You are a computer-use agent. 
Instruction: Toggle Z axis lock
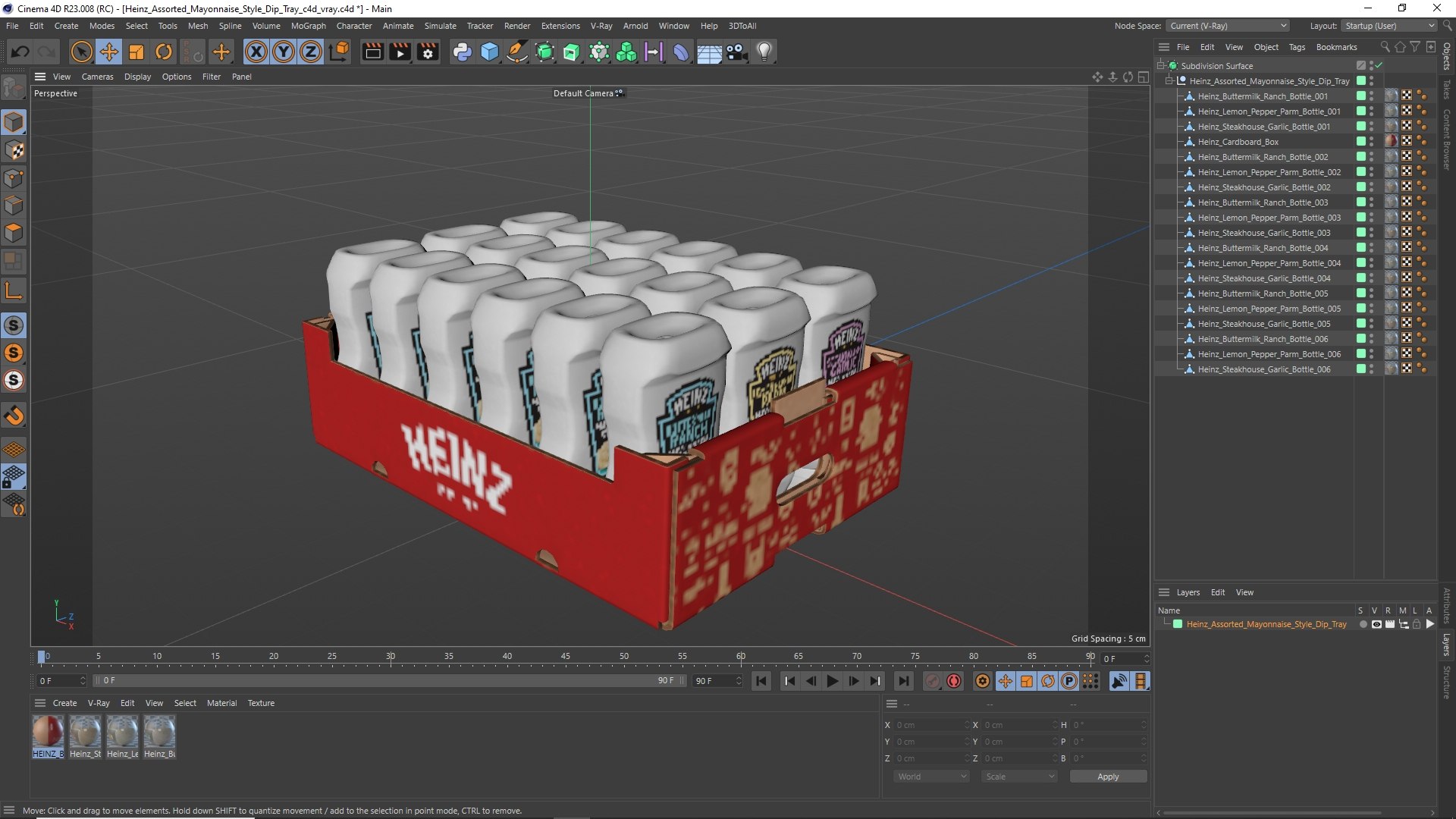(311, 52)
